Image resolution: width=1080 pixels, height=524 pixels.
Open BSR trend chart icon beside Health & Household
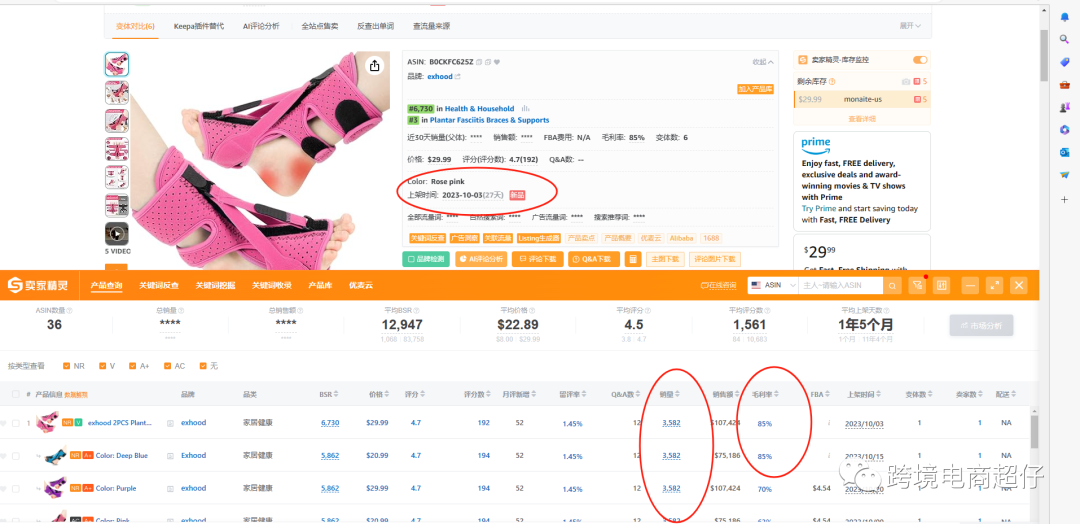[x=526, y=108]
